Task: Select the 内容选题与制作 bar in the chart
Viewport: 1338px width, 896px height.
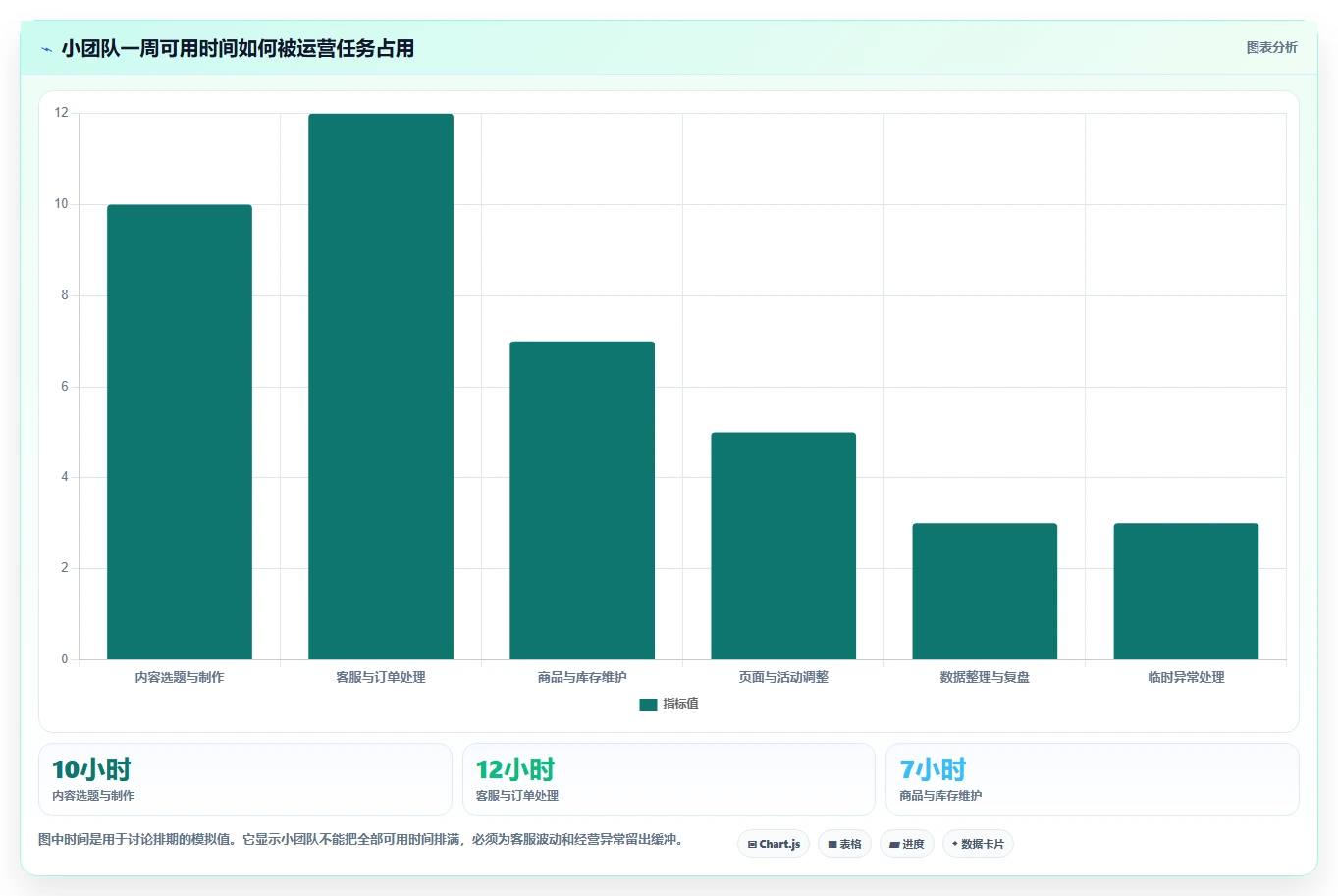Action: pyautogui.click(x=180, y=432)
